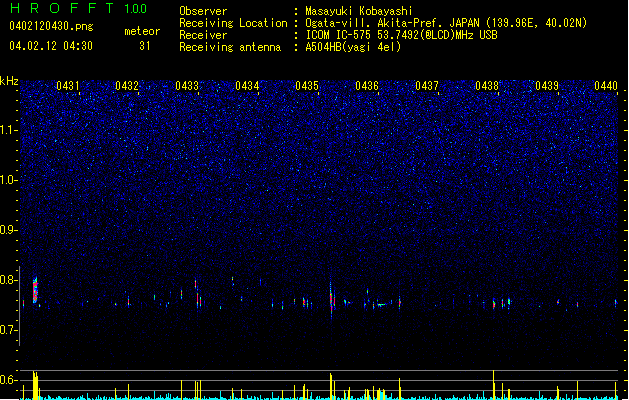Image resolution: width=629 pixels, height=400 pixels.
Task: Click the ICOM IC-575 receiver text
Action: (401, 35)
